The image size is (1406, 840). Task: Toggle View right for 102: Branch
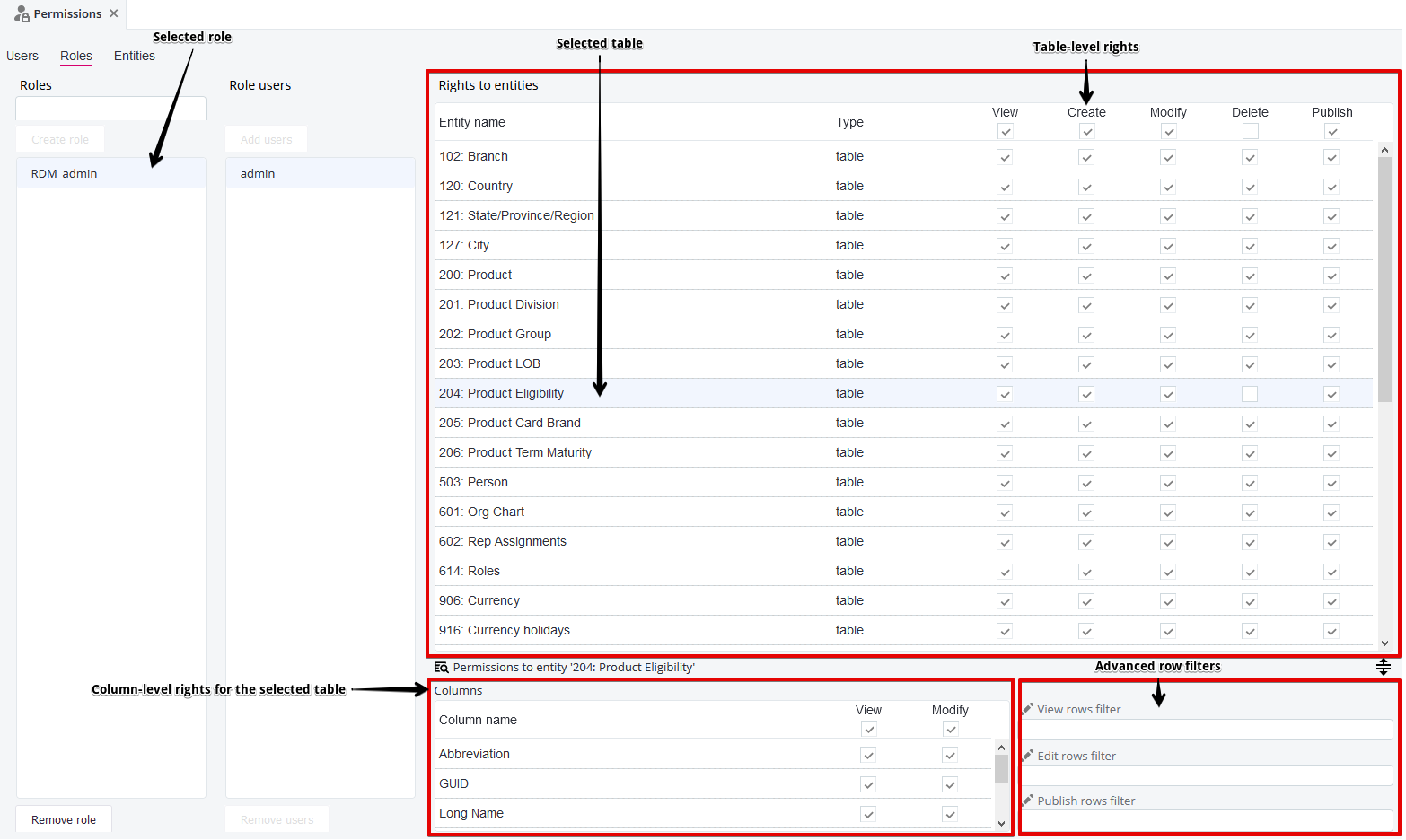pos(1005,157)
